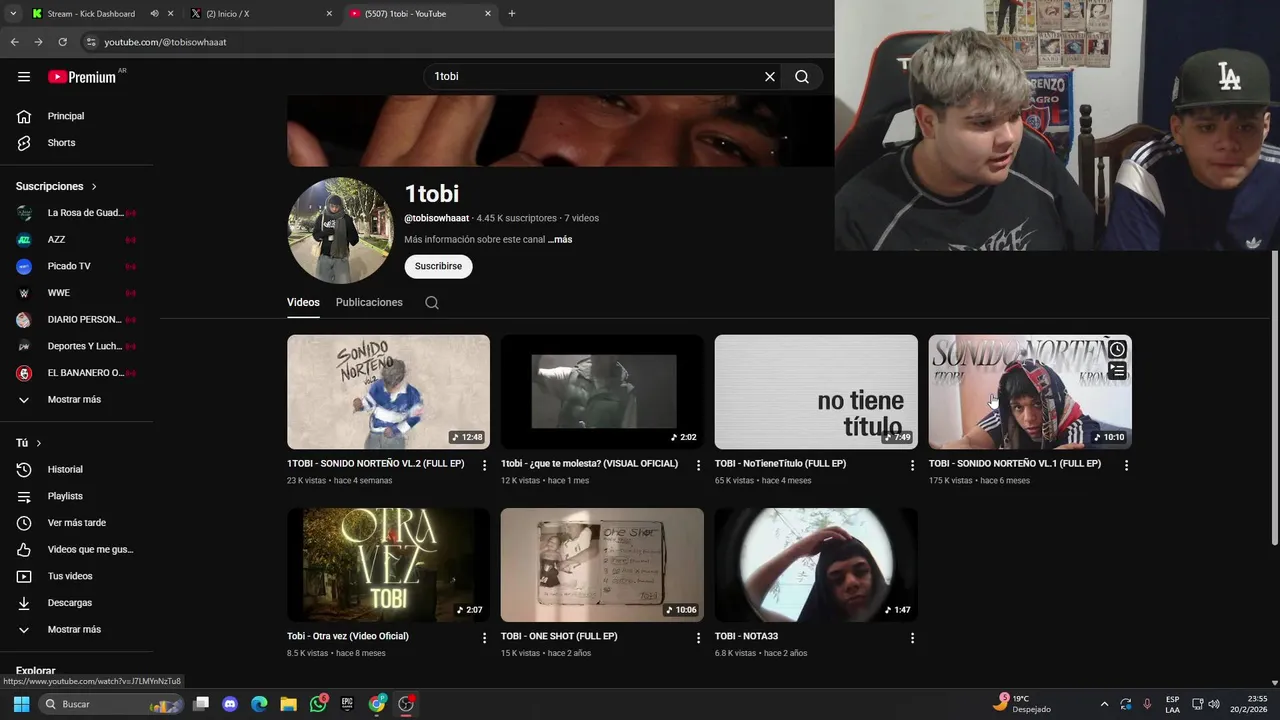1280x720 pixels.
Task: Go back with browser back arrow
Action: click(14, 42)
